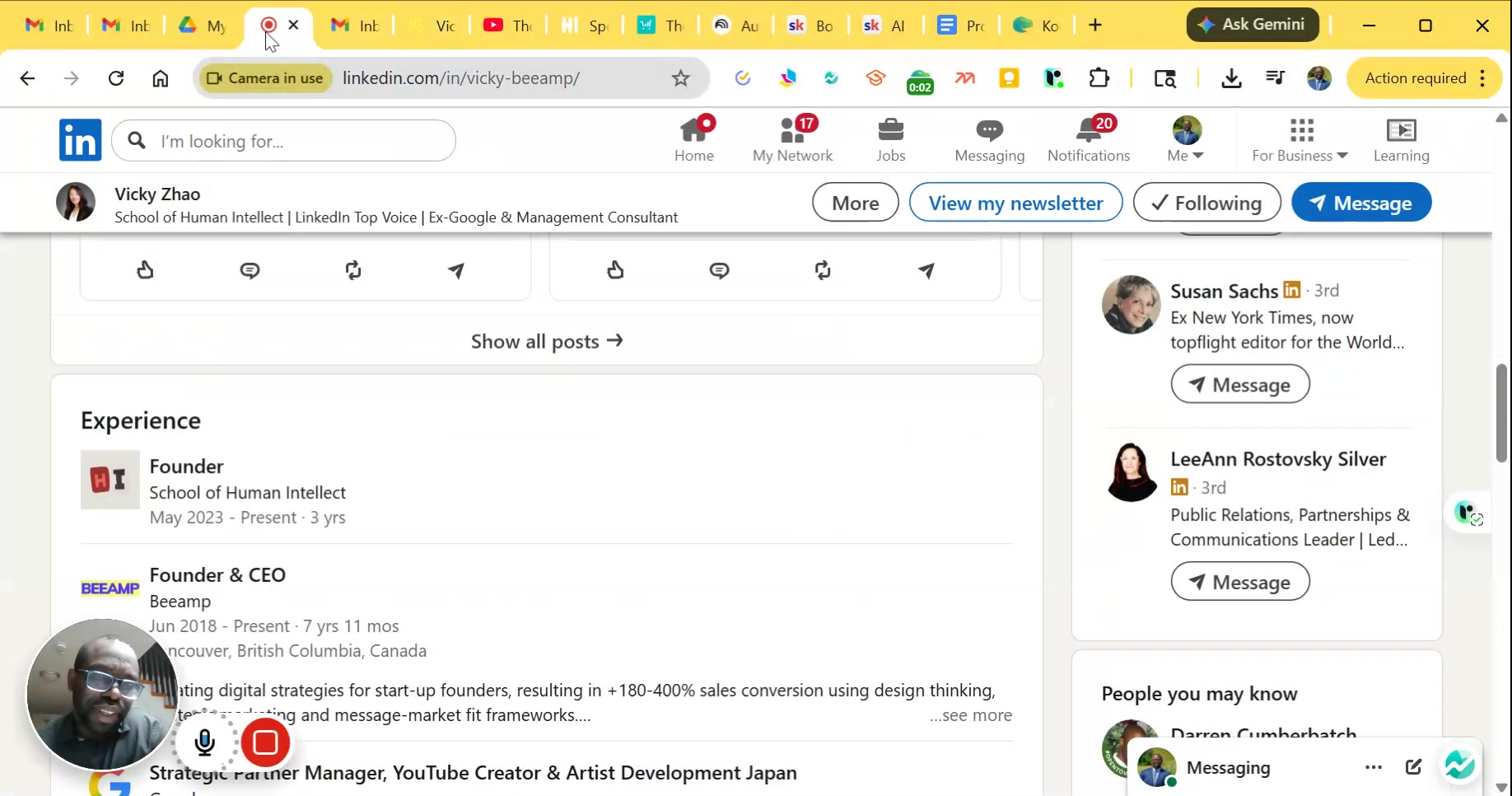Click Show all posts link

(547, 341)
